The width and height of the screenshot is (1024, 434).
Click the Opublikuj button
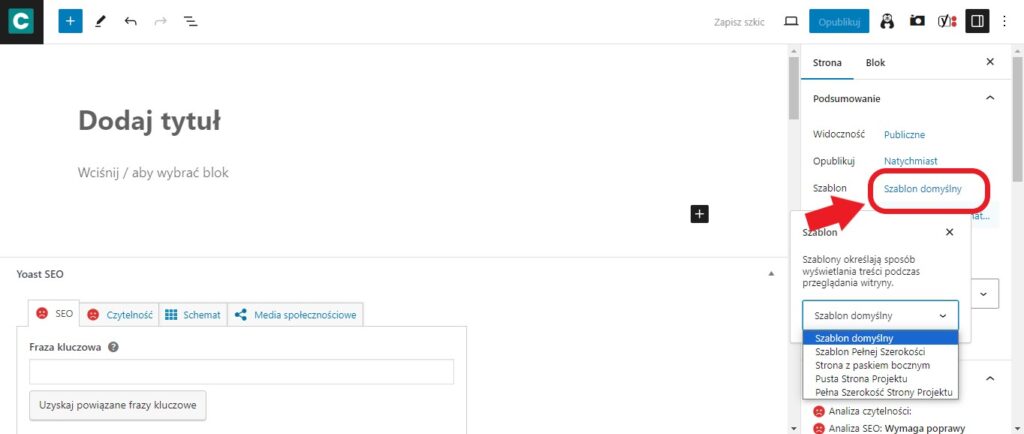[839, 22]
